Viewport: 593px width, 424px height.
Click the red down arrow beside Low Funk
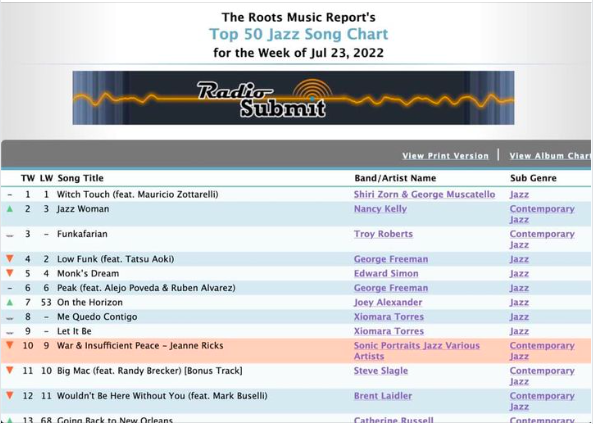pos(10,259)
